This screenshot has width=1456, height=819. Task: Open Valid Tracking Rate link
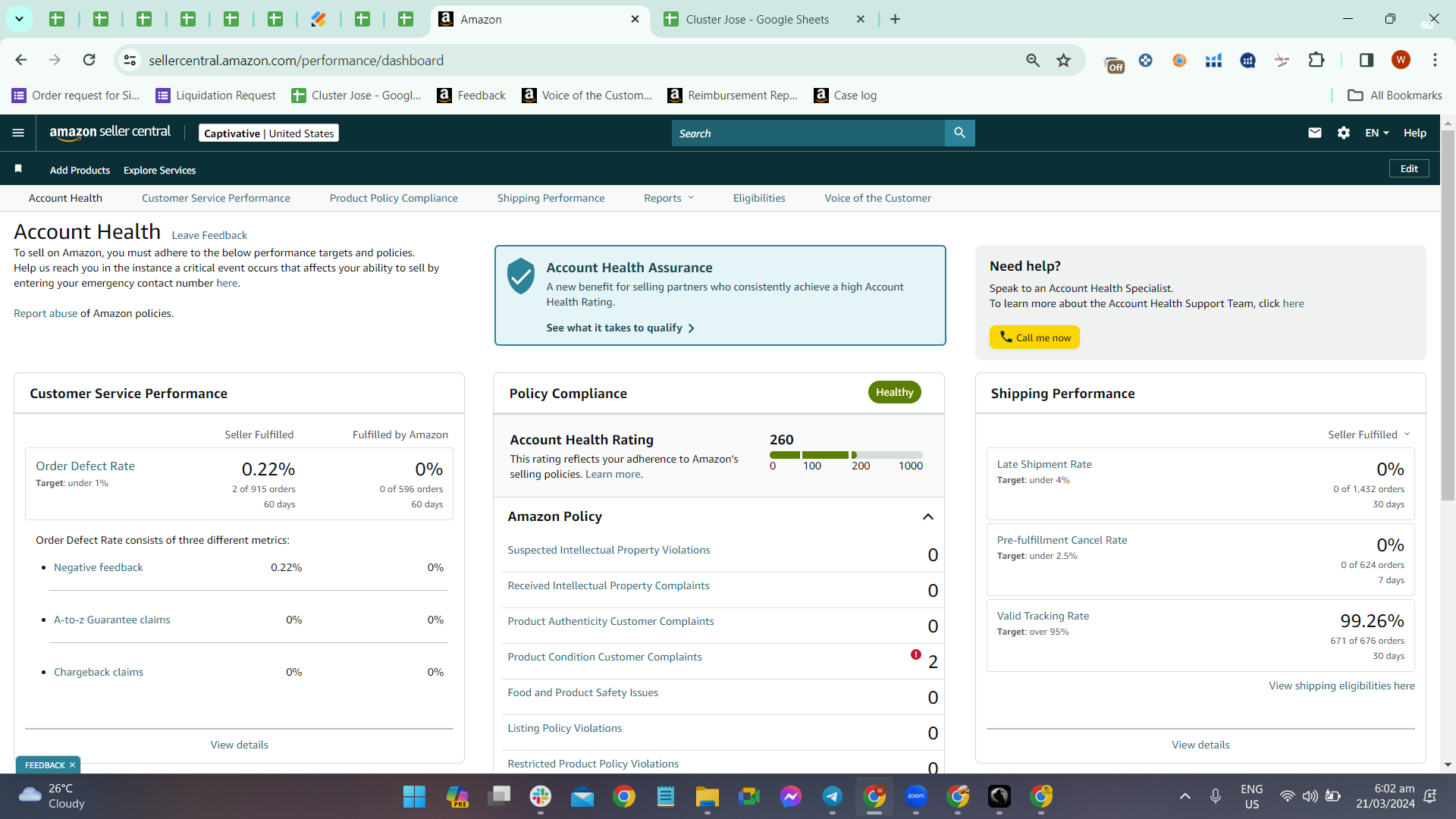1043,616
